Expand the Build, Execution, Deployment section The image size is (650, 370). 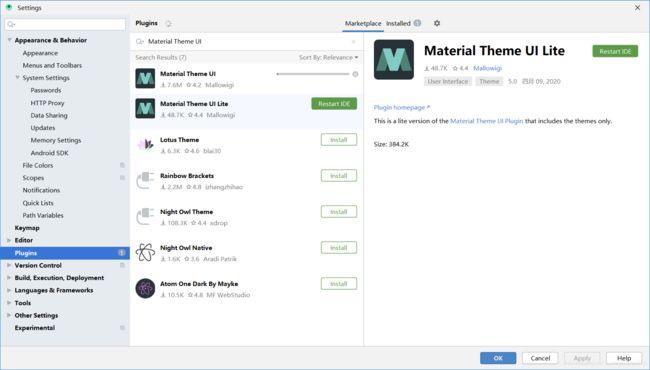tap(9, 278)
